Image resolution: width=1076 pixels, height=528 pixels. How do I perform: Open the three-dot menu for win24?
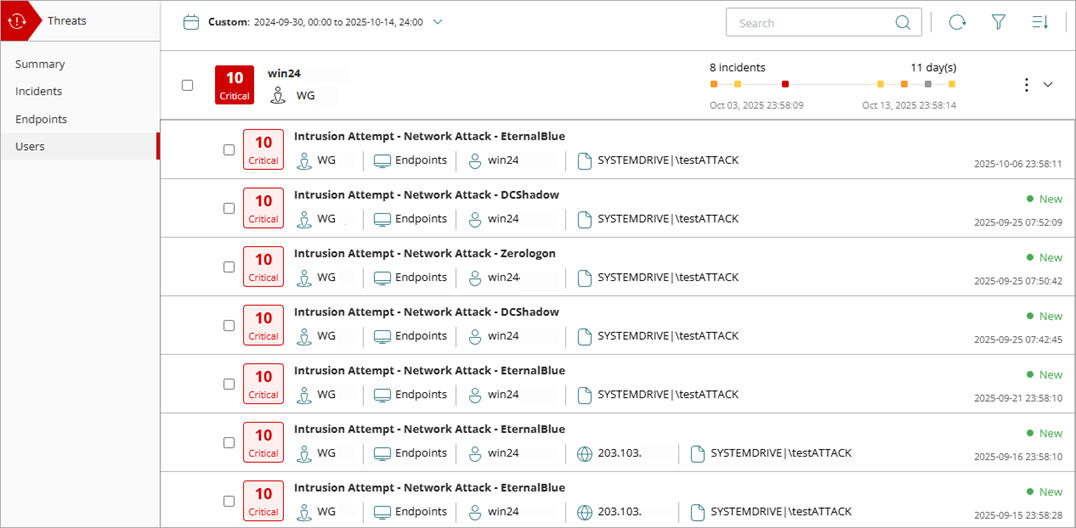1026,84
